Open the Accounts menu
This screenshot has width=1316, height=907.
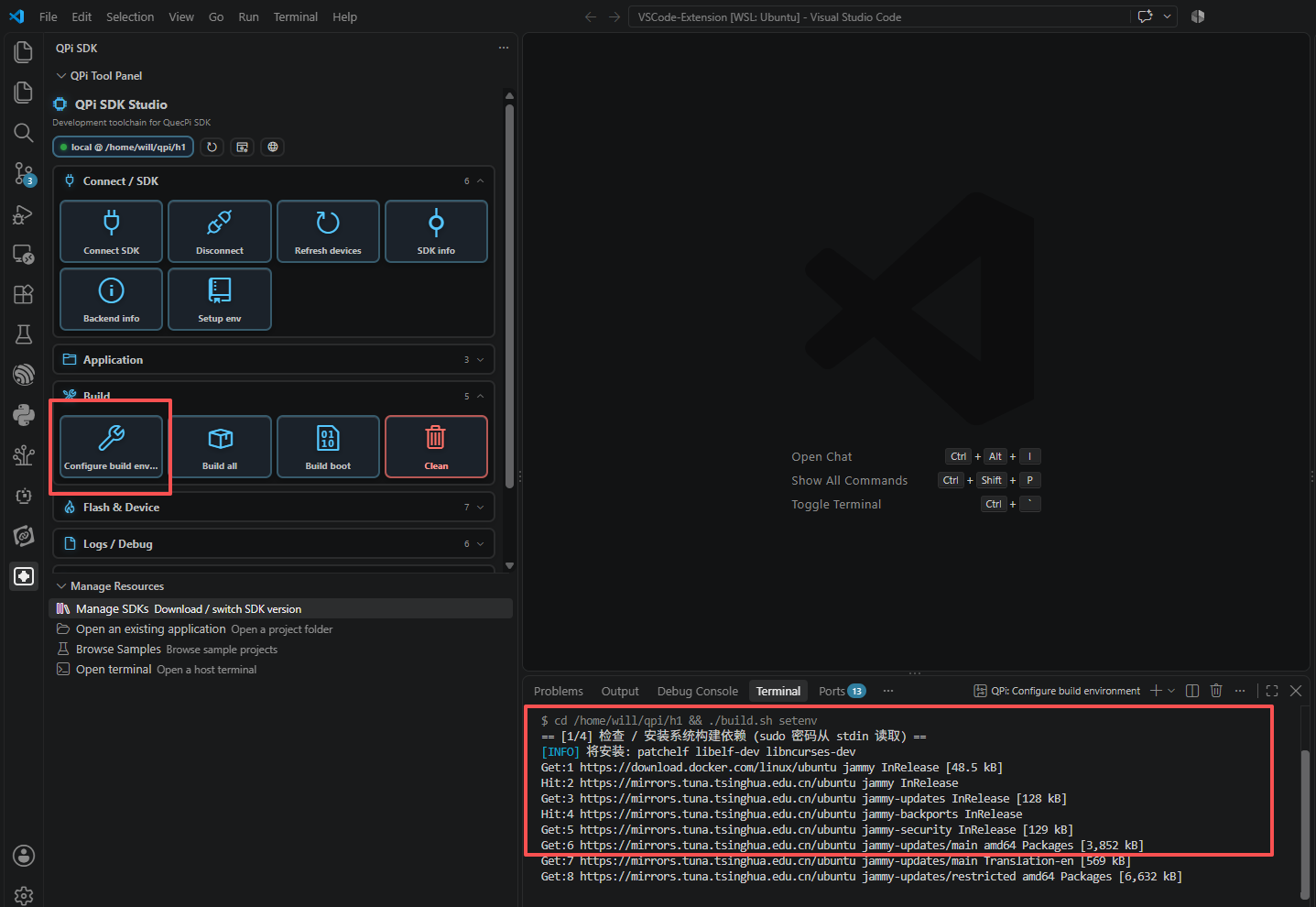pyautogui.click(x=24, y=856)
